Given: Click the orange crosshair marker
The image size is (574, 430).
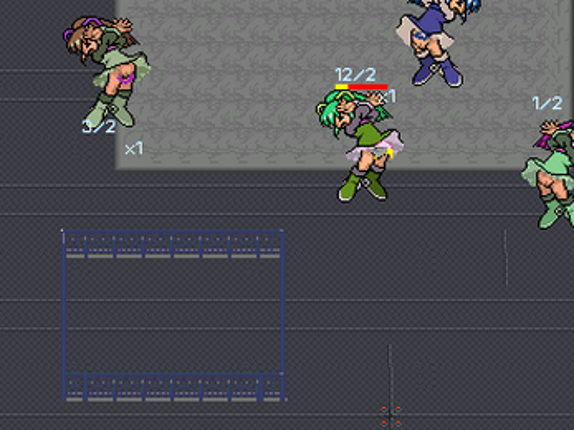Looking at the screenshot, I should (391, 415).
